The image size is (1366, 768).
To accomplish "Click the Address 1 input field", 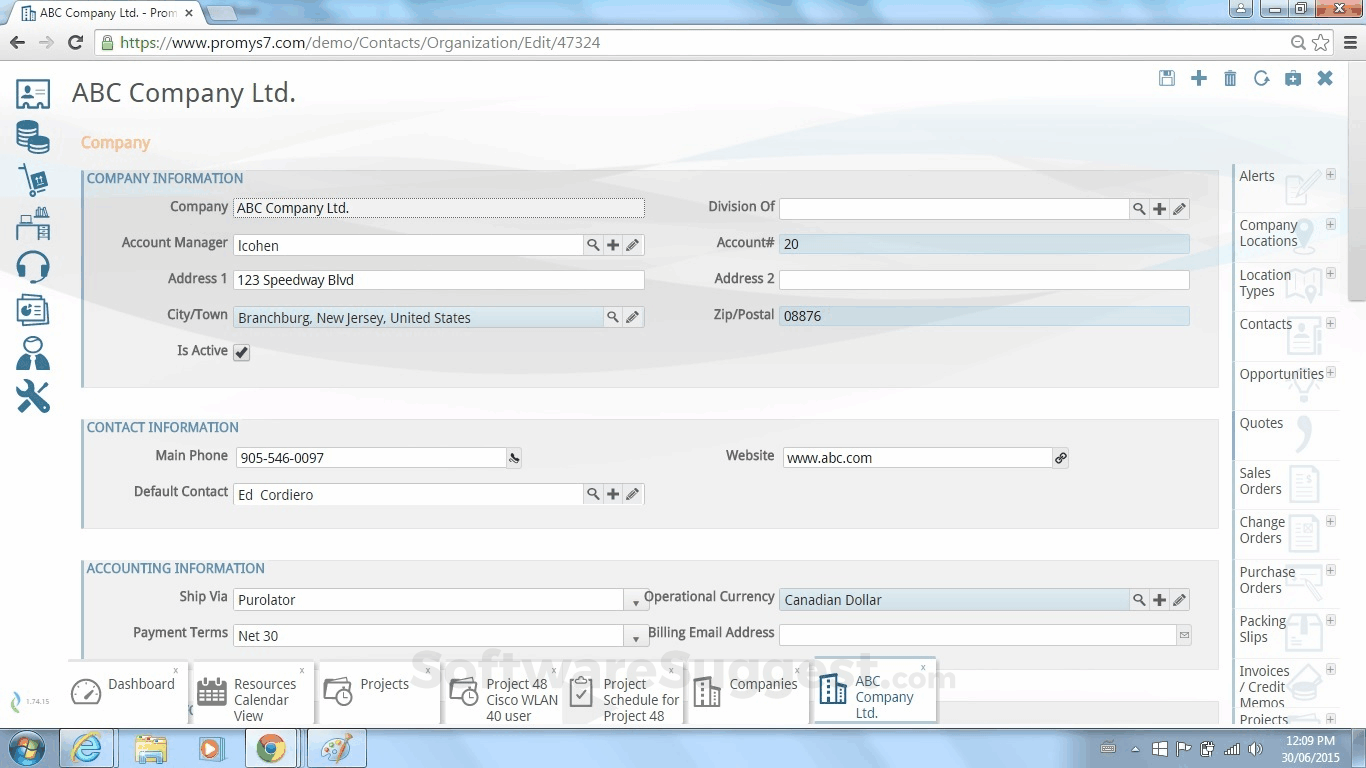I will (x=439, y=280).
